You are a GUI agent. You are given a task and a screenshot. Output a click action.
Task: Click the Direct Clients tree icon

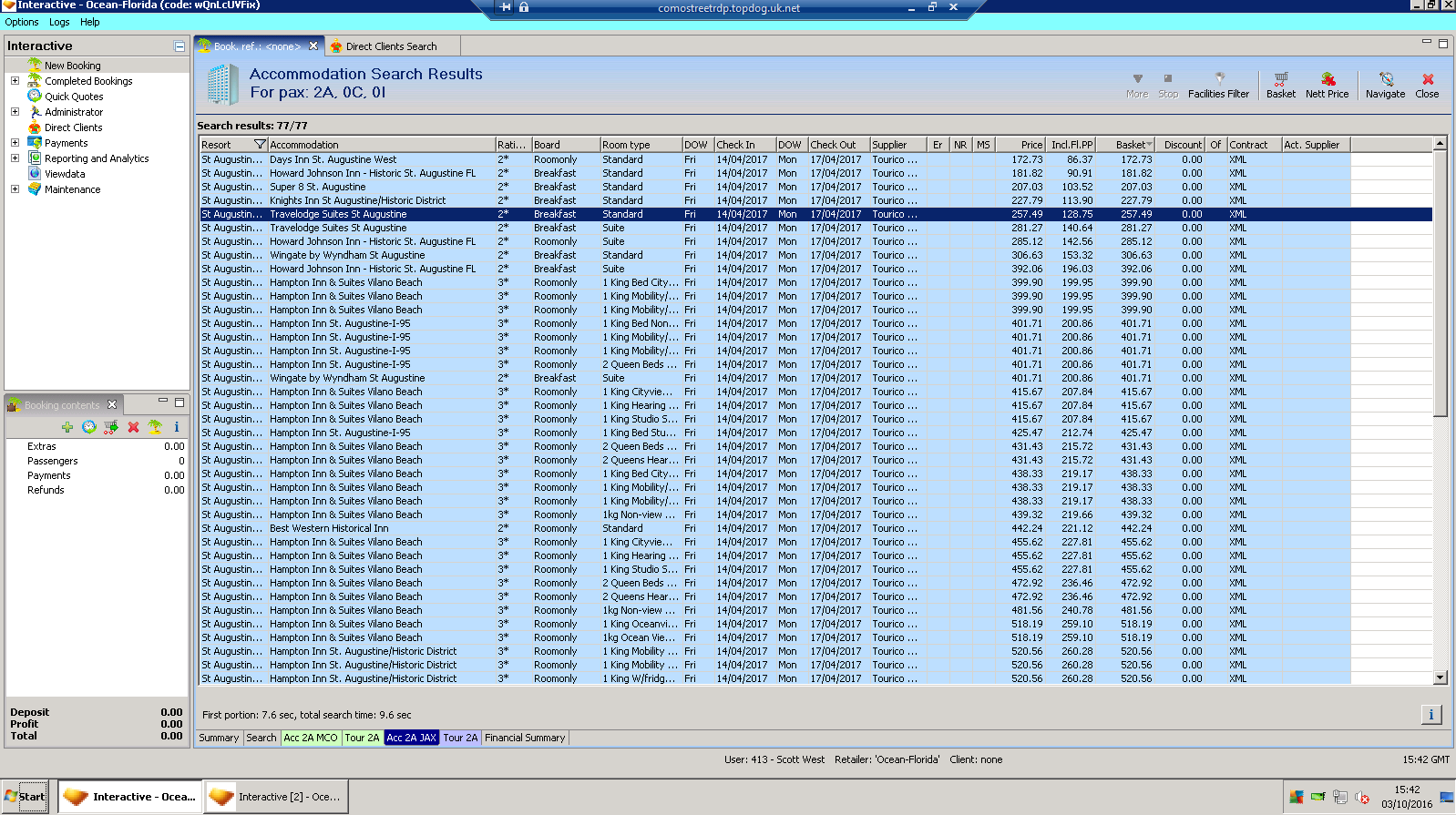click(35, 127)
